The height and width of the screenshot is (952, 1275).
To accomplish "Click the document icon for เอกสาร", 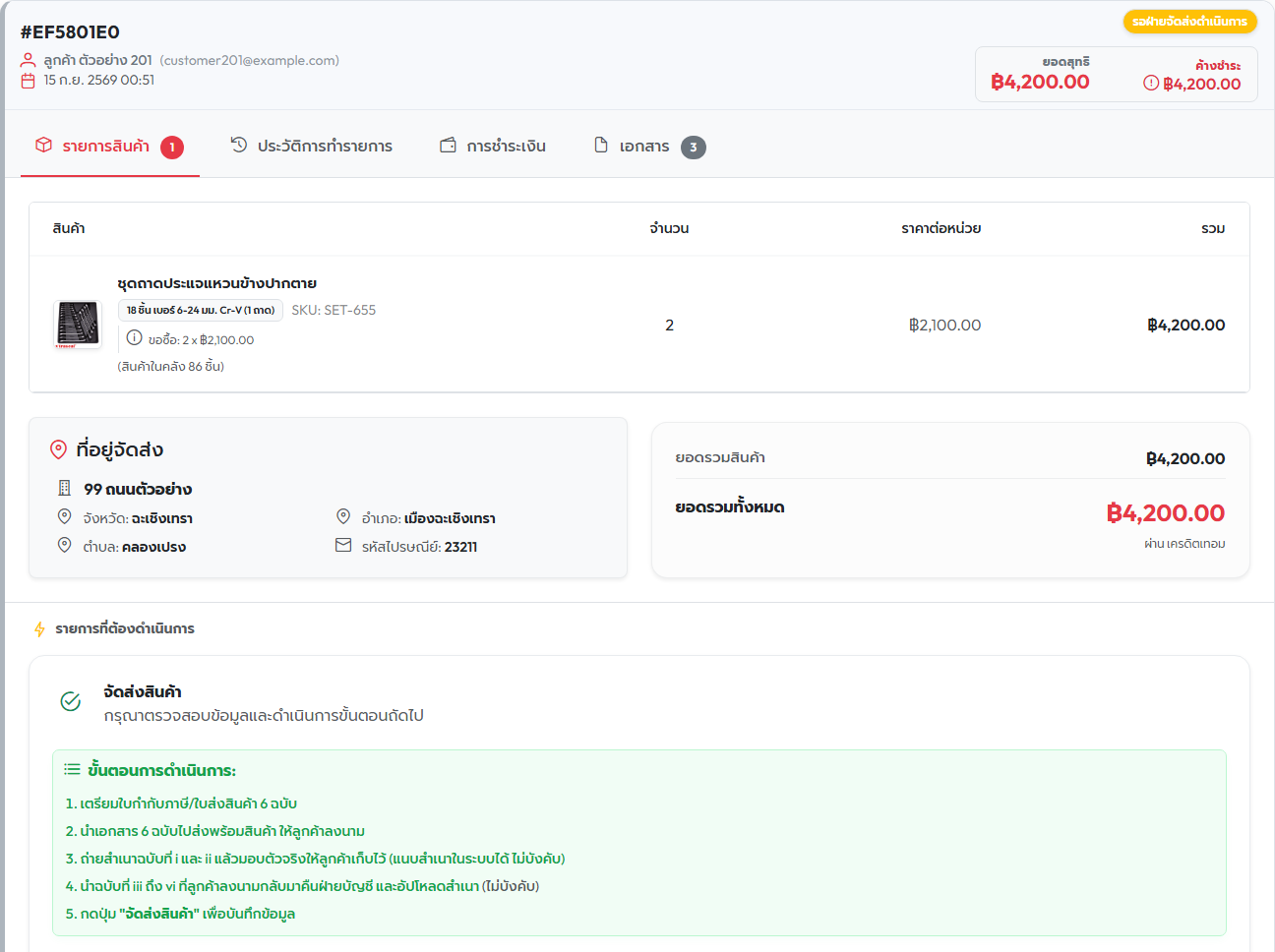I will [x=601, y=146].
